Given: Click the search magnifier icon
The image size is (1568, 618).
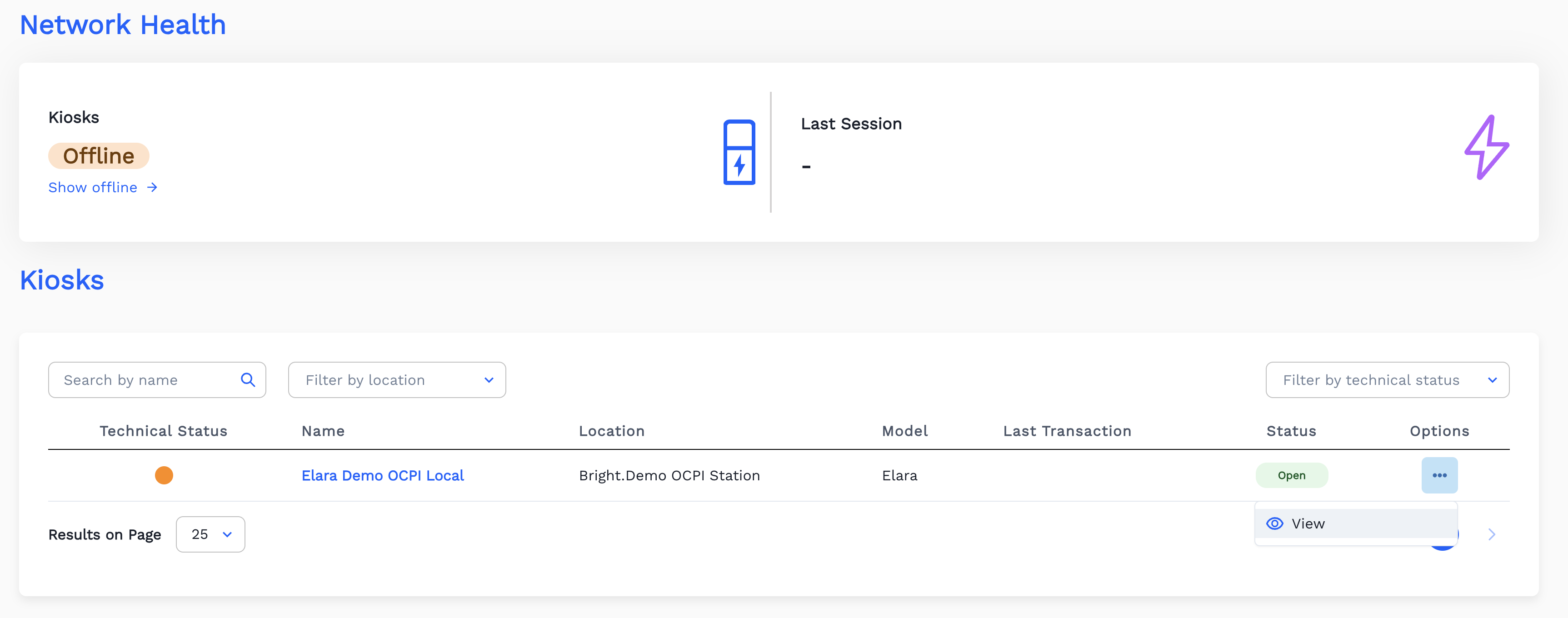Looking at the screenshot, I should [248, 380].
